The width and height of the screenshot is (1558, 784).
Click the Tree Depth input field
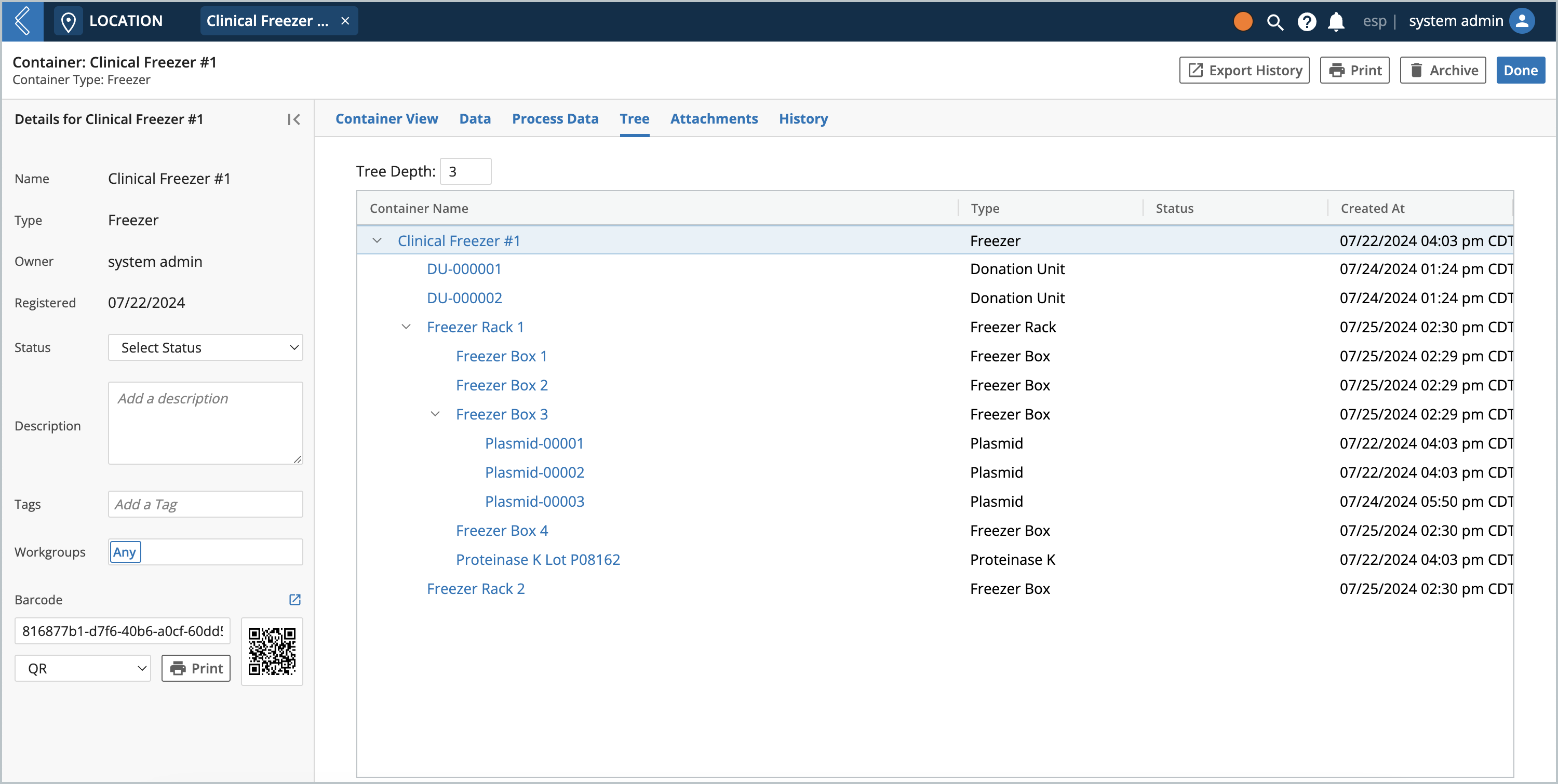[465, 170]
